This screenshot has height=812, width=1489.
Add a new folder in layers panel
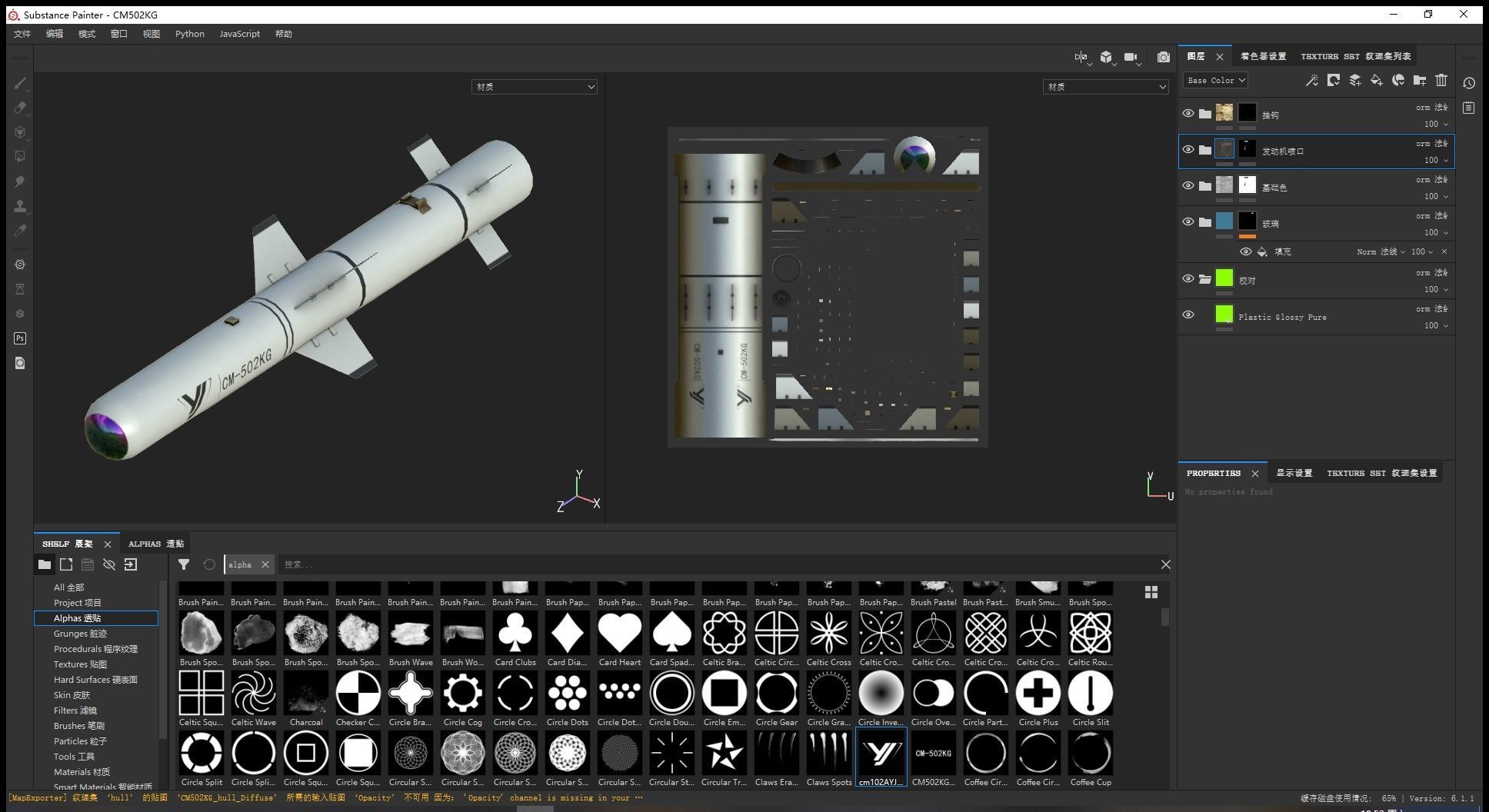click(1420, 80)
